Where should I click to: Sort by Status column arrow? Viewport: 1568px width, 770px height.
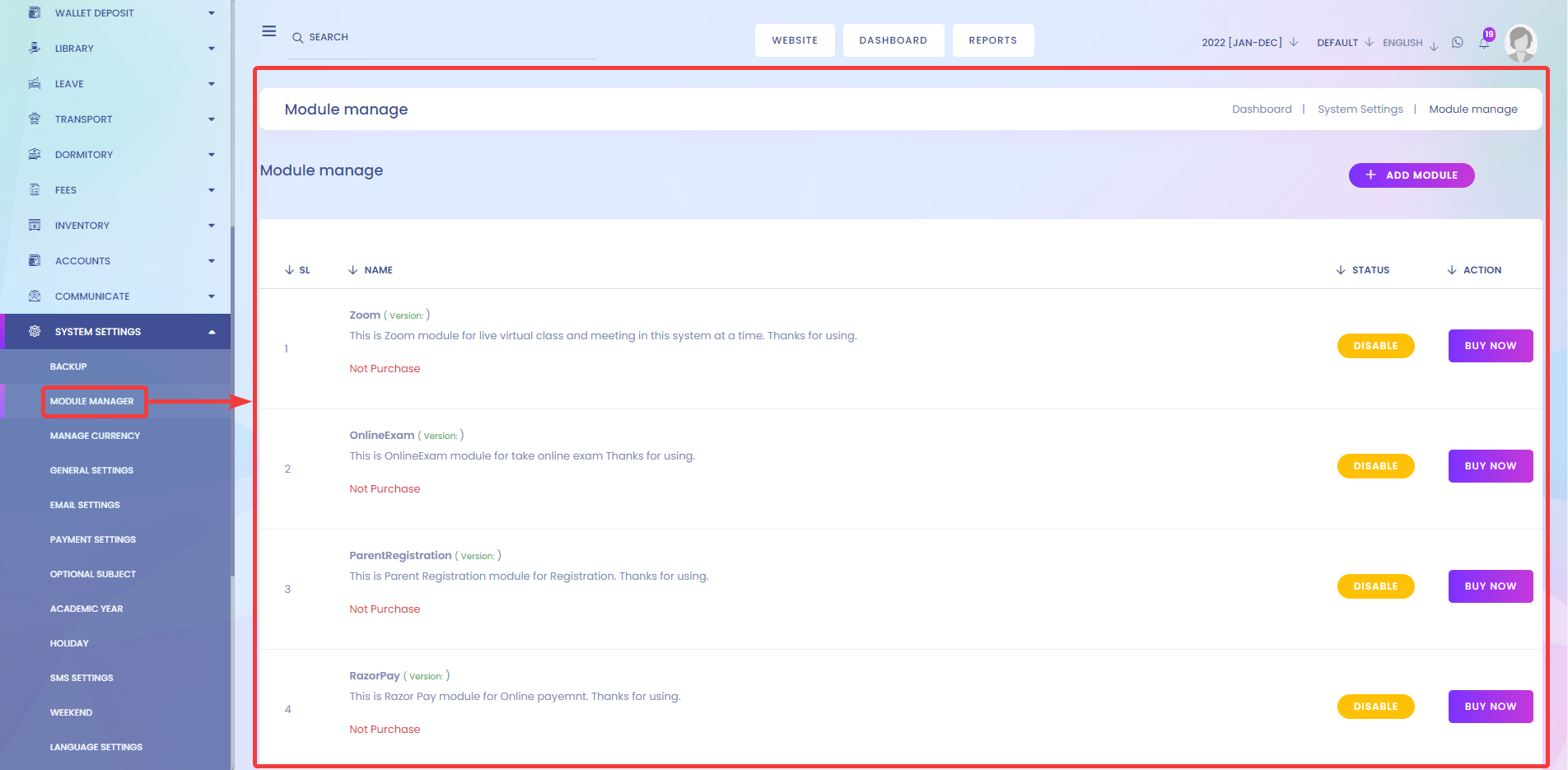coord(1341,270)
